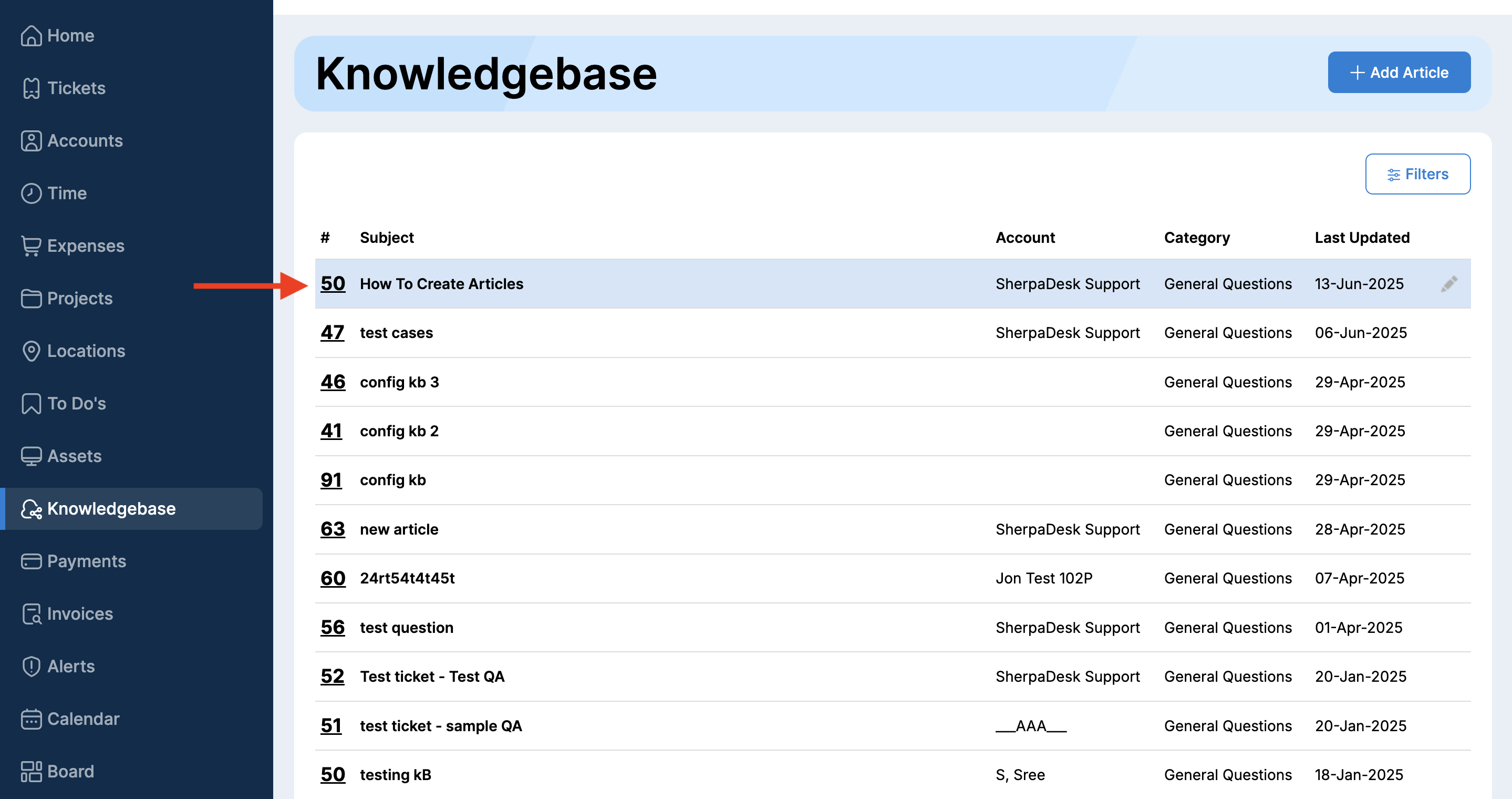
Task: Click the config kb 3 row
Action: pos(399,382)
